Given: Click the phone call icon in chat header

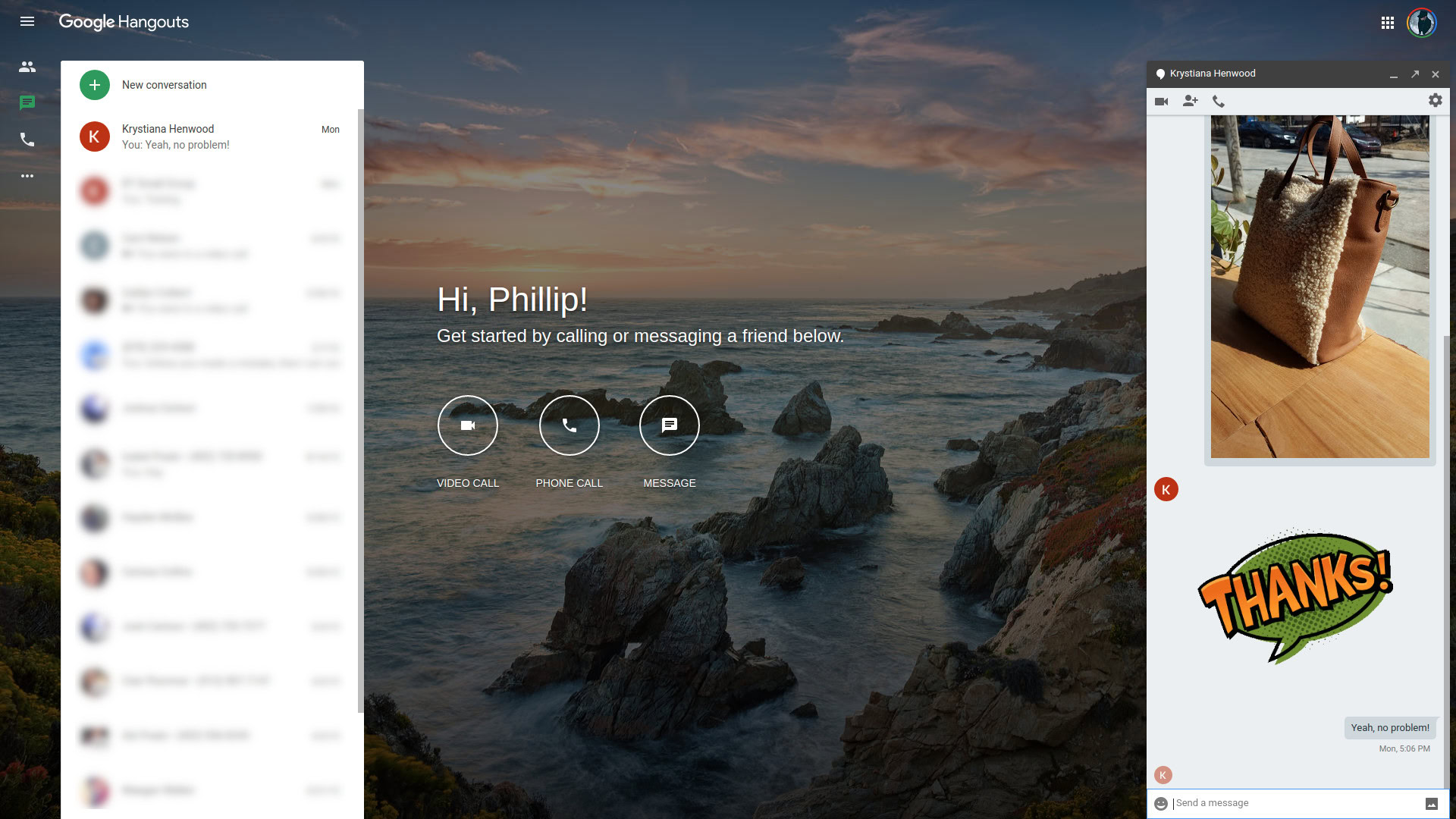Looking at the screenshot, I should point(1218,101).
